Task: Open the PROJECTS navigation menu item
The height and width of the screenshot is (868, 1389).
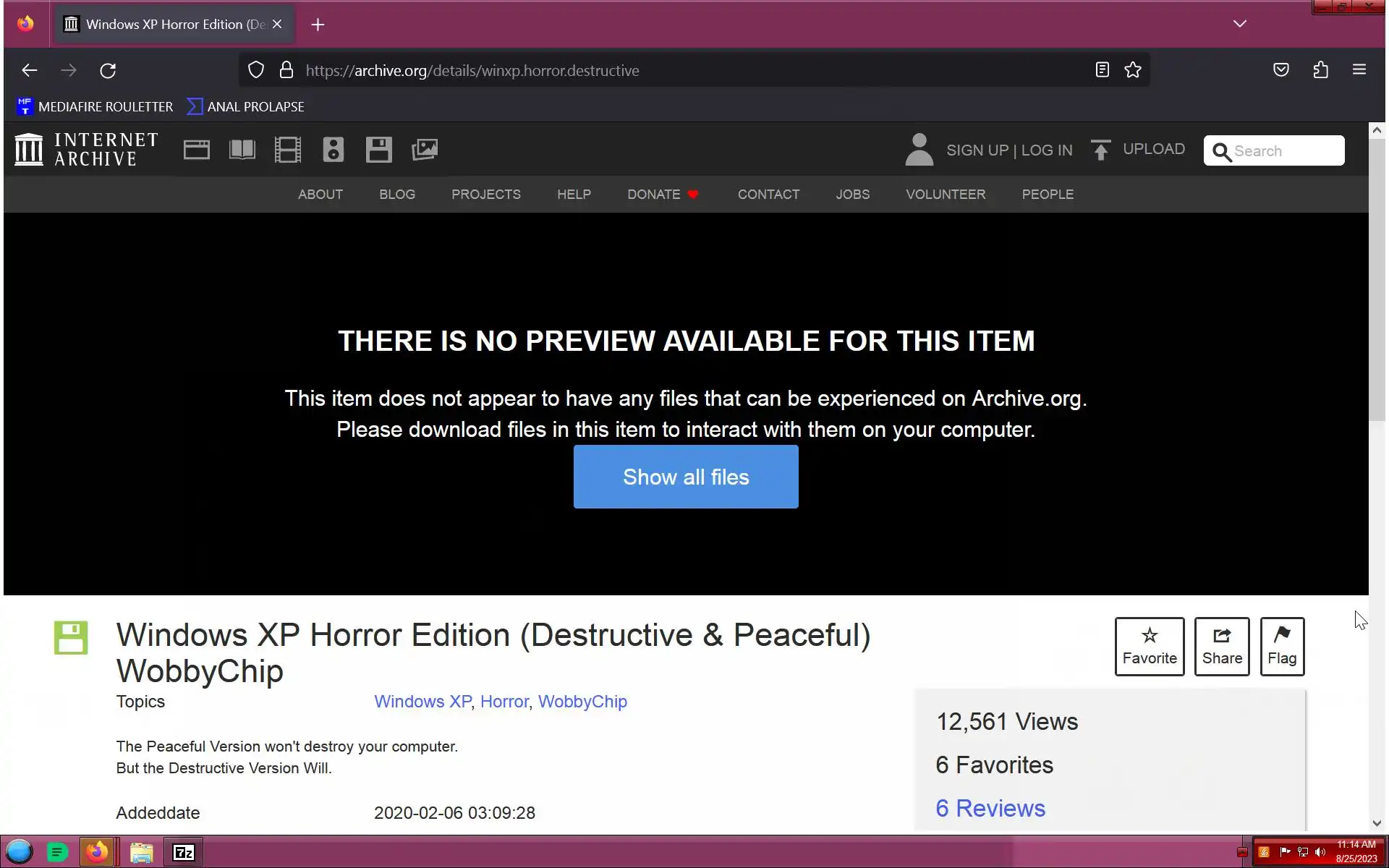Action: pos(485,195)
